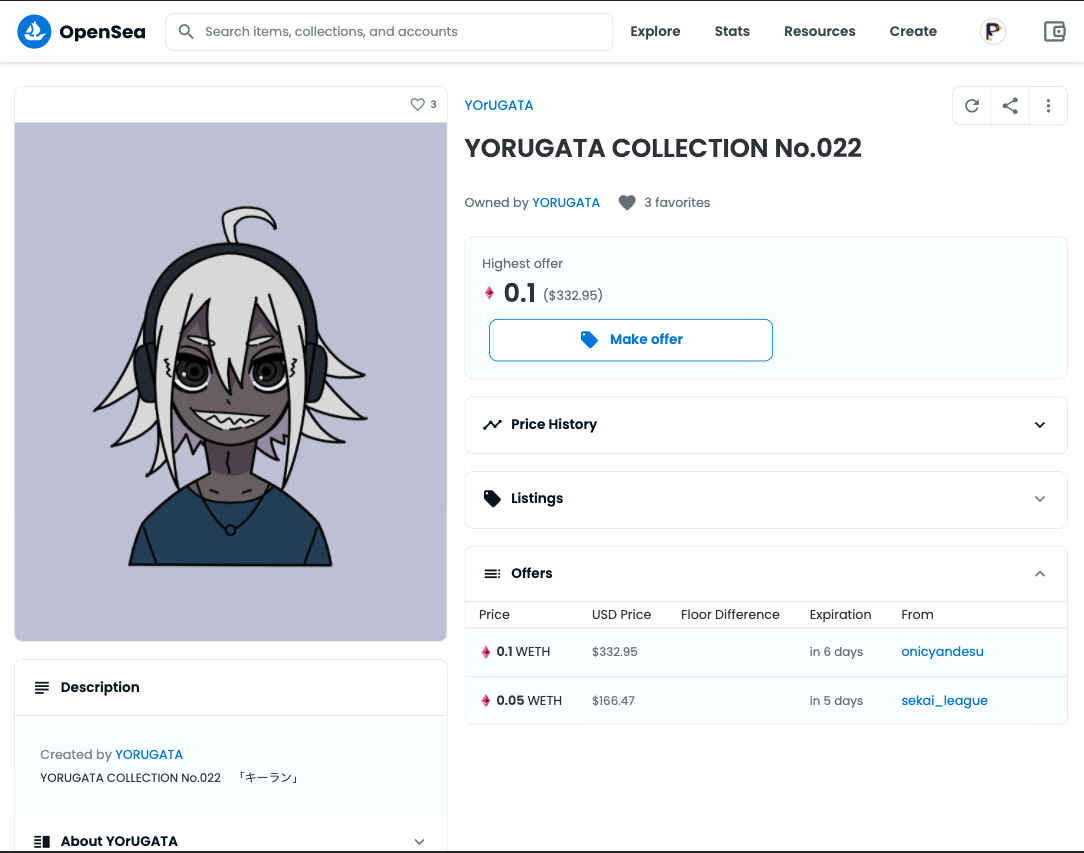This screenshot has height=853, width=1084.
Task: Go to the Create page
Action: tap(913, 32)
